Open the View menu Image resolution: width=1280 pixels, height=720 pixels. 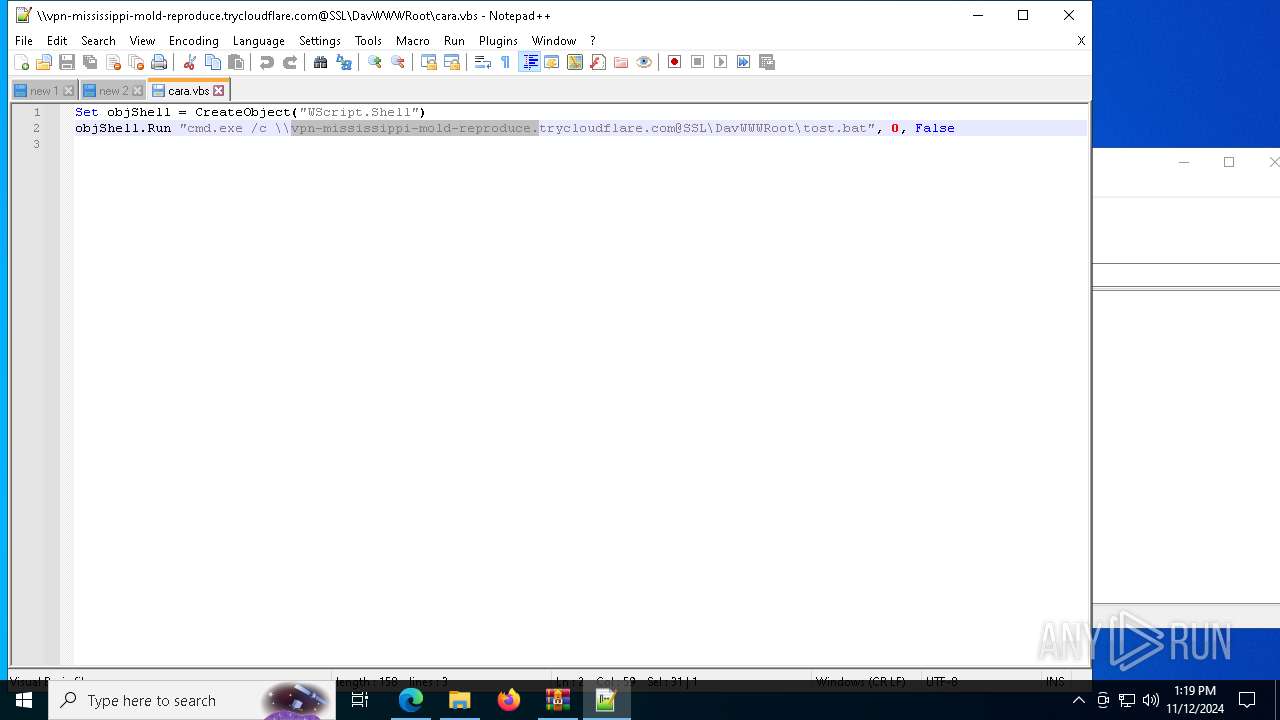[x=142, y=41]
